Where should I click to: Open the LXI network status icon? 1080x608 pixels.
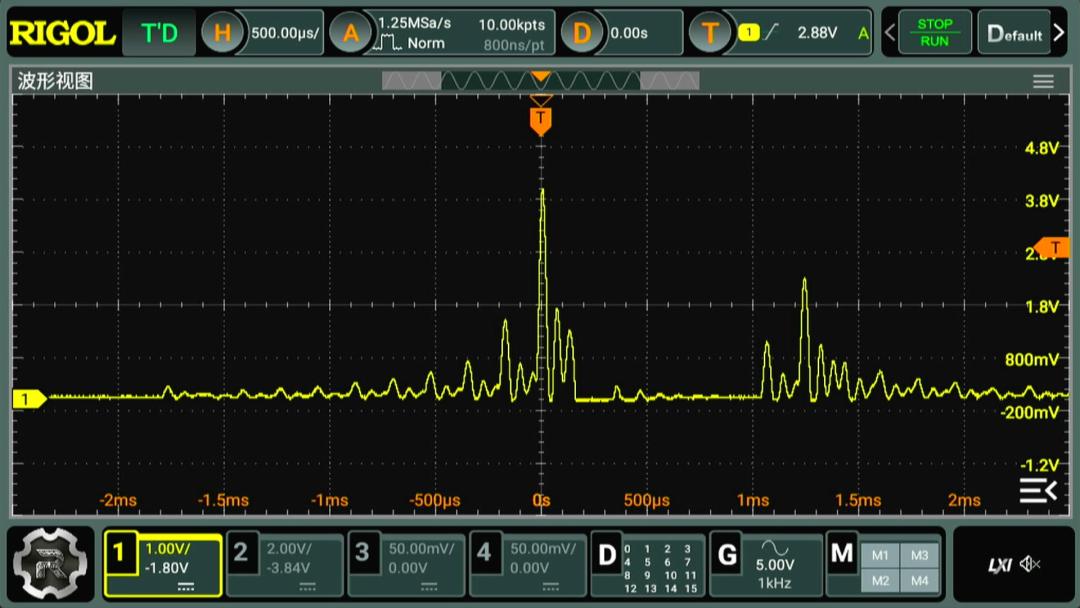coord(999,565)
